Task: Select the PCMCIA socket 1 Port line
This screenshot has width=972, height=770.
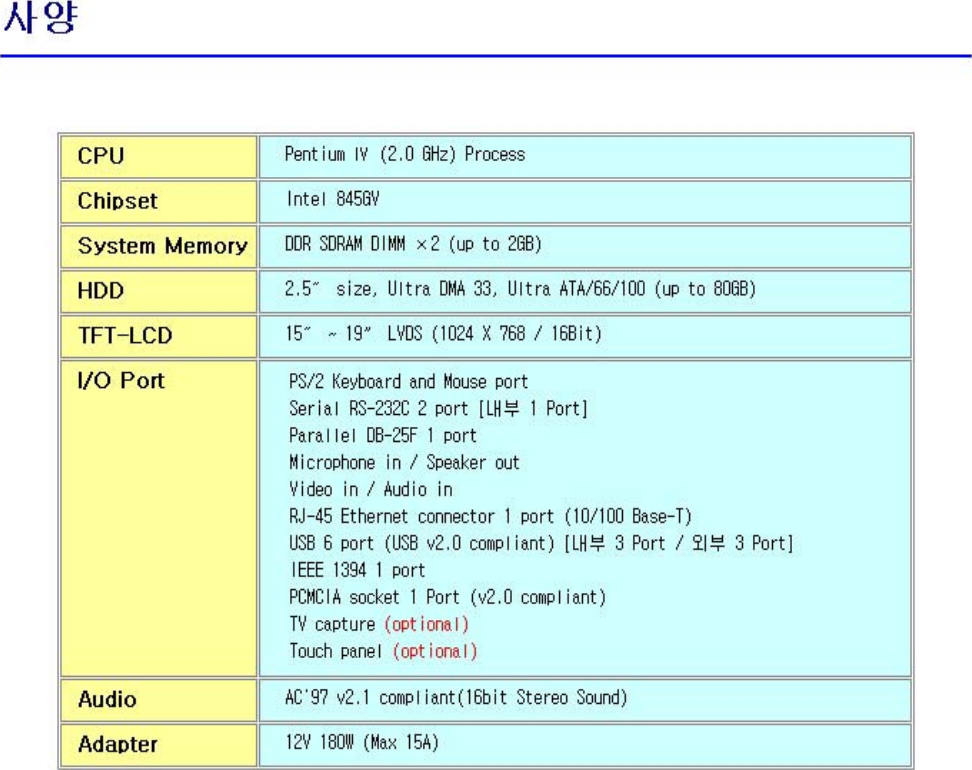Action: click(x=447, y=597)
